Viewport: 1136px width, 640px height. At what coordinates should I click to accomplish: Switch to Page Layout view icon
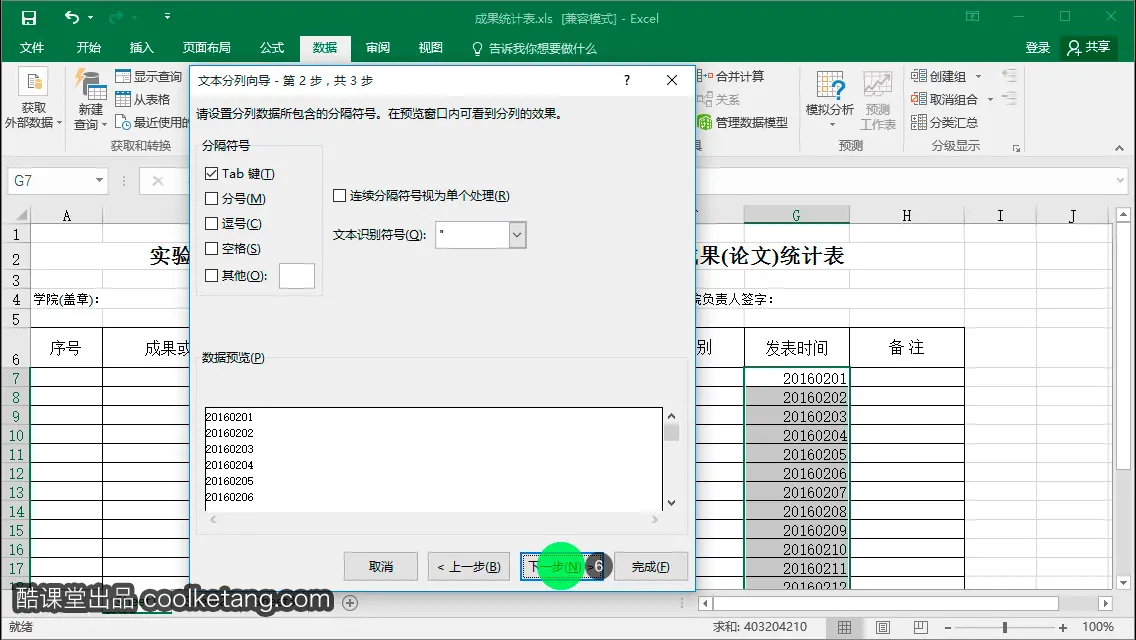[882, 627]
